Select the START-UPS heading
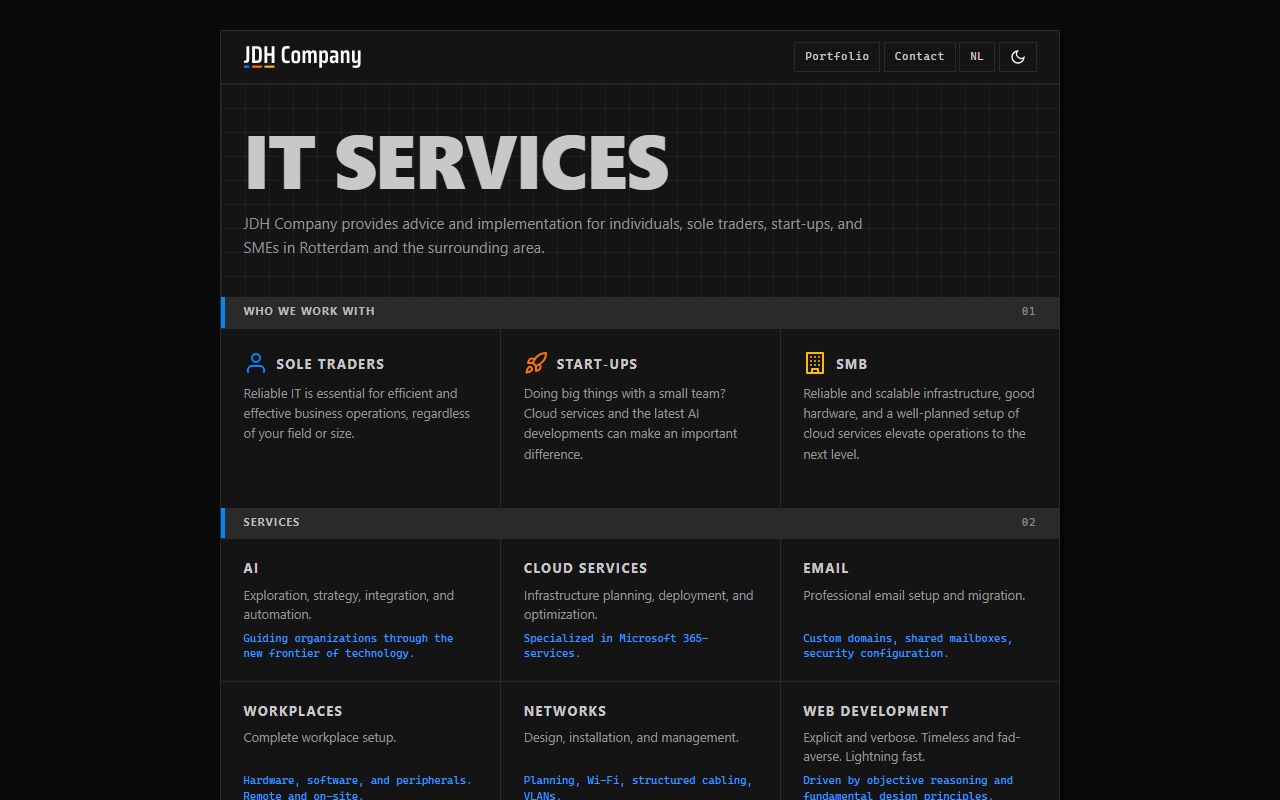Viewport: 1280px width, 800px height. click(597, 364)
